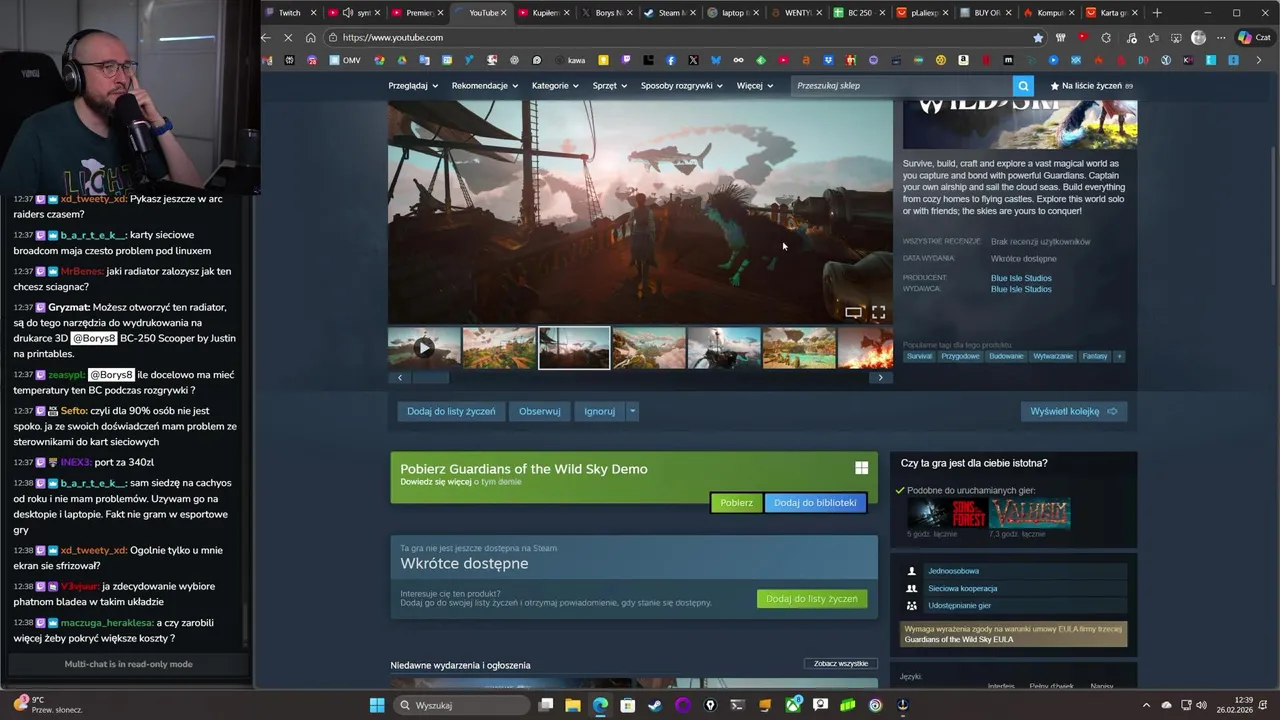Go to browser Home page icon
Screen dimensions: 1280x720
311,38
